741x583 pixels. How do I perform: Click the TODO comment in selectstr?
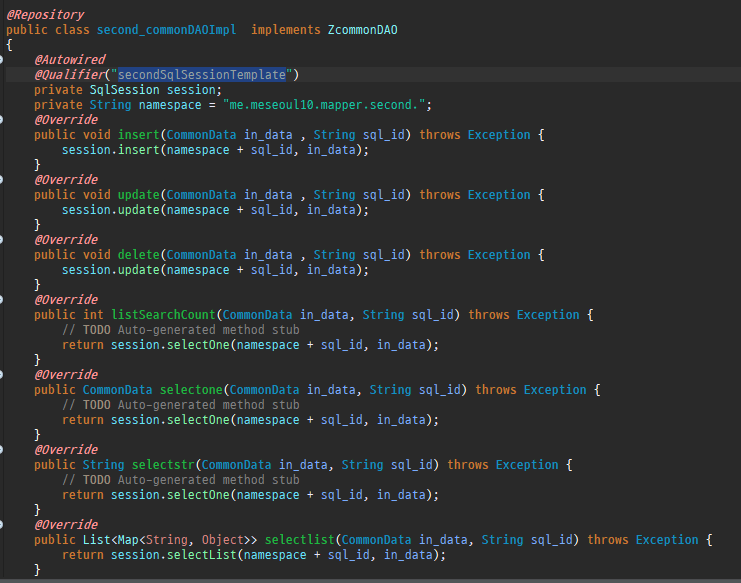(x=181, y=480)
